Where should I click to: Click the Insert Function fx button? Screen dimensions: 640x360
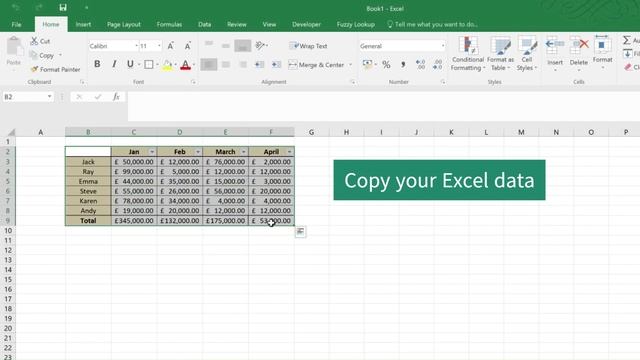point(116,97)
